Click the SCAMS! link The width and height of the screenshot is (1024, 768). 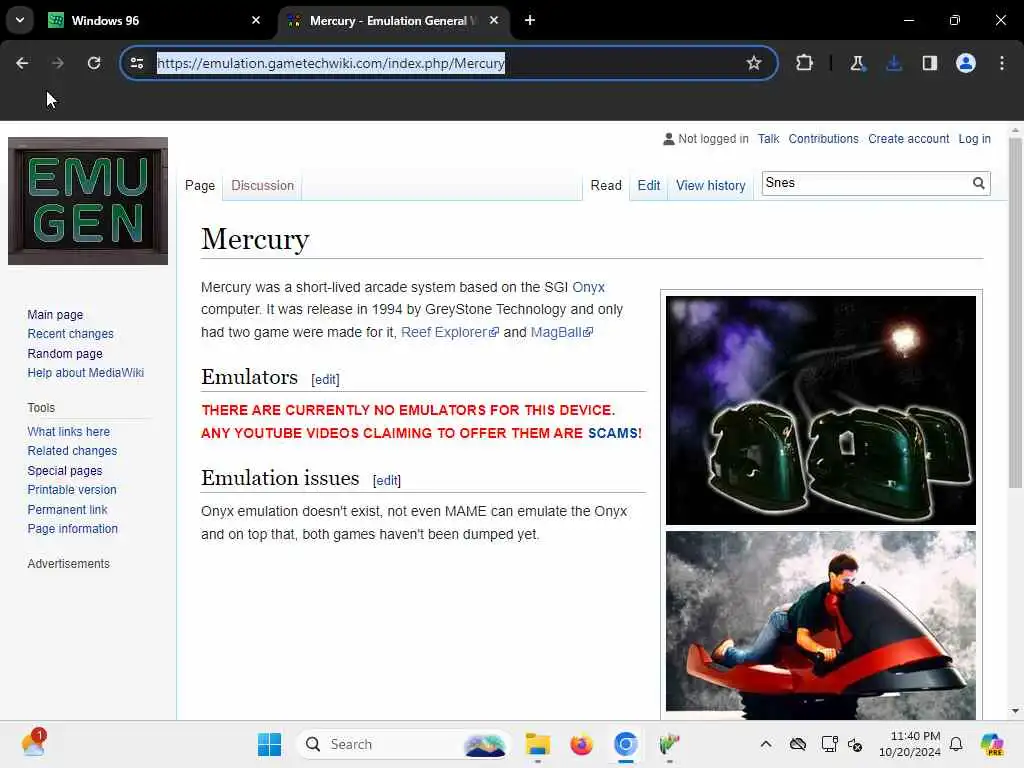(x=615, y=434)
